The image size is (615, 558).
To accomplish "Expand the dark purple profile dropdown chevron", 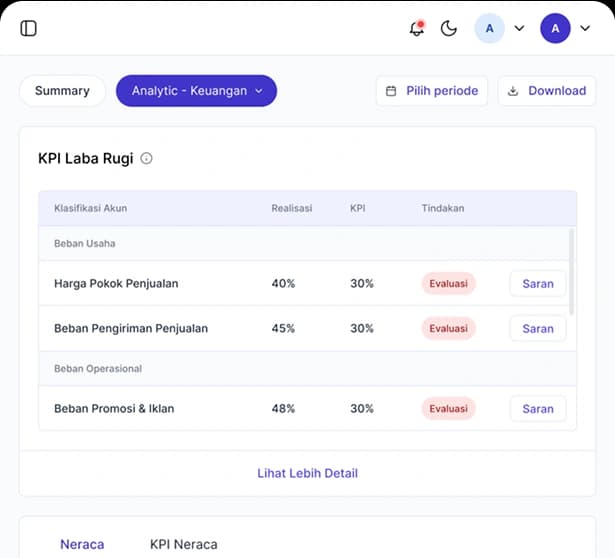I will [585, 29].
